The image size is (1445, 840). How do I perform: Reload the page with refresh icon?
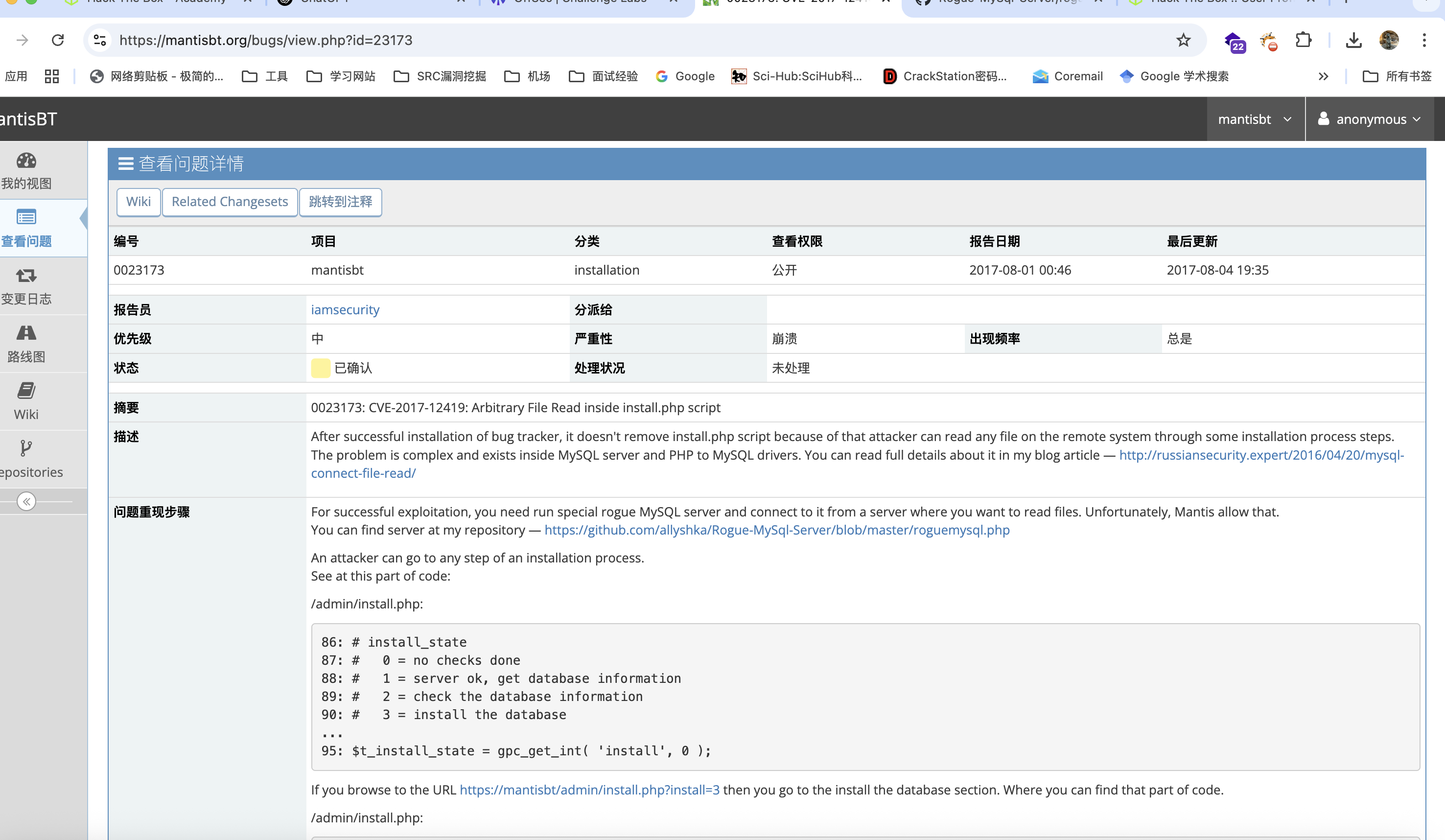tap(57, 40)
